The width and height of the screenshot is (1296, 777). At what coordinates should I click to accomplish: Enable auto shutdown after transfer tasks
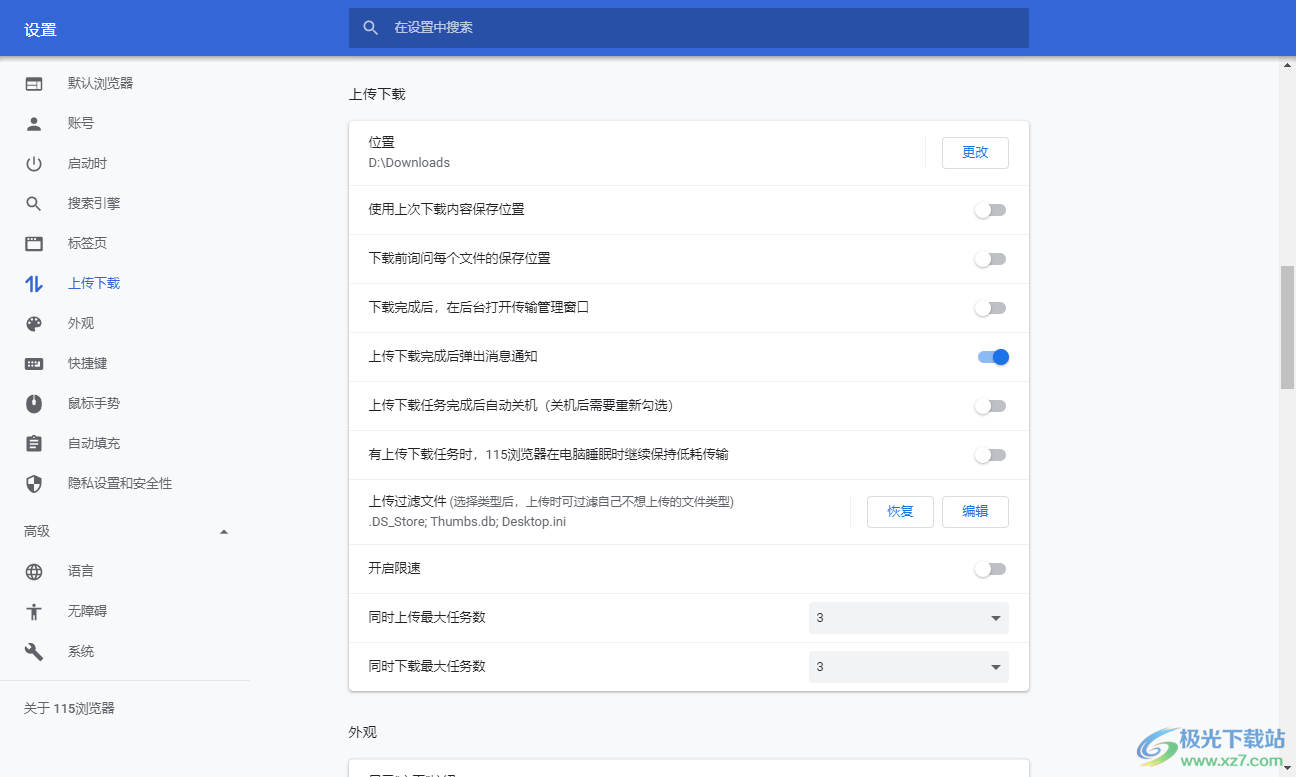pos(991,406)
